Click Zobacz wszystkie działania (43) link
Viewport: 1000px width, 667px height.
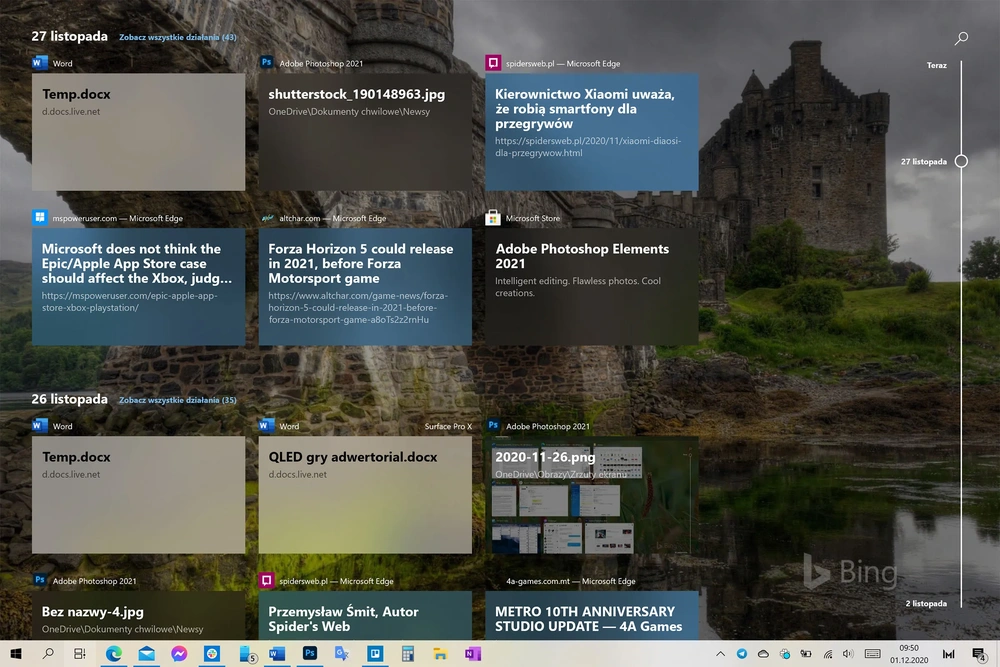(178, 37)
